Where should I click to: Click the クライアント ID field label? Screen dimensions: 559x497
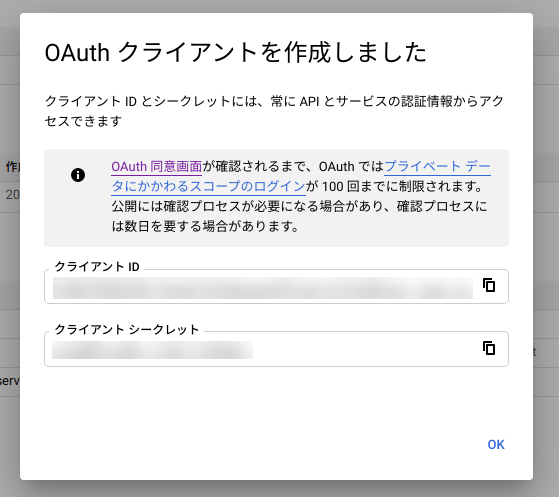(97, 266)
